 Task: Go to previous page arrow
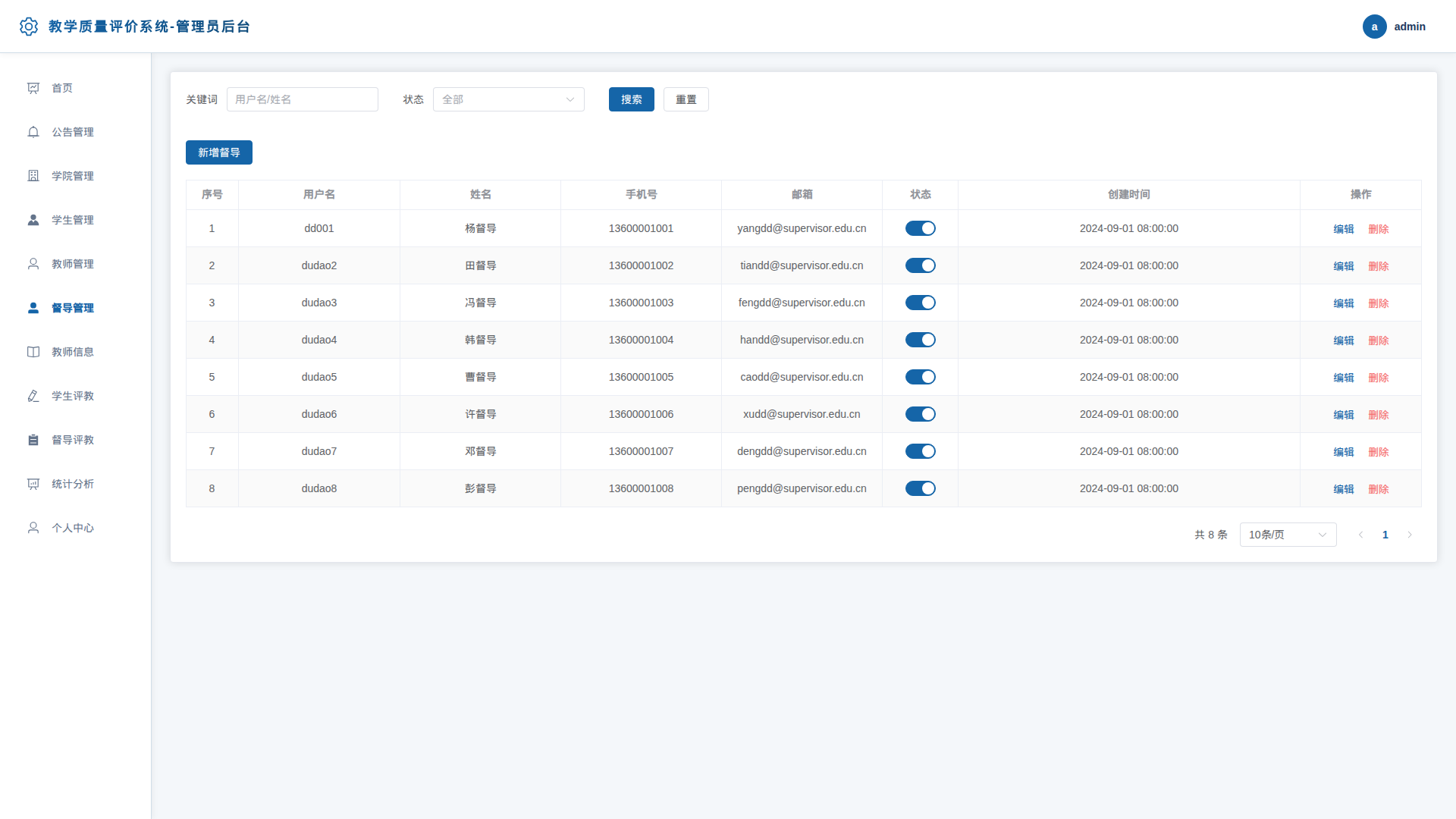click(1360, 535)
